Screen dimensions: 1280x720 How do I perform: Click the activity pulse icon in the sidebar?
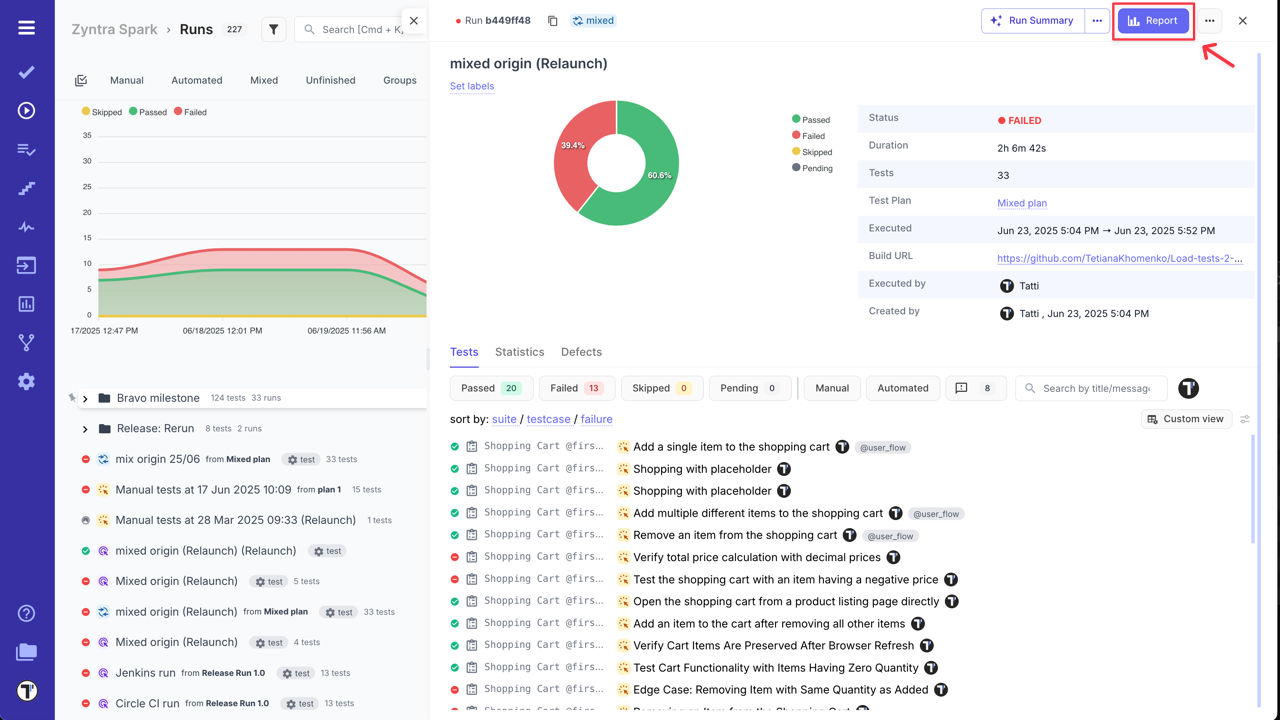tap(26, 226)
